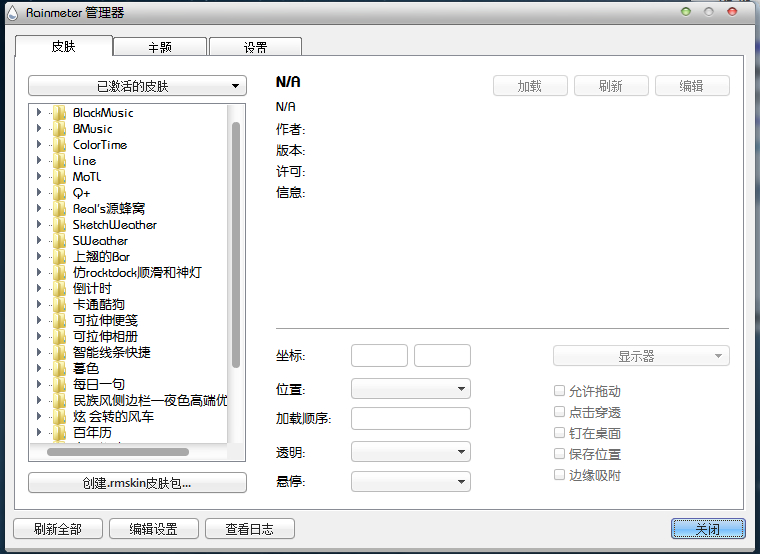Toggle the 保存位置 checkbox
This screenshot has height=554, width=760.
[559, 453]
